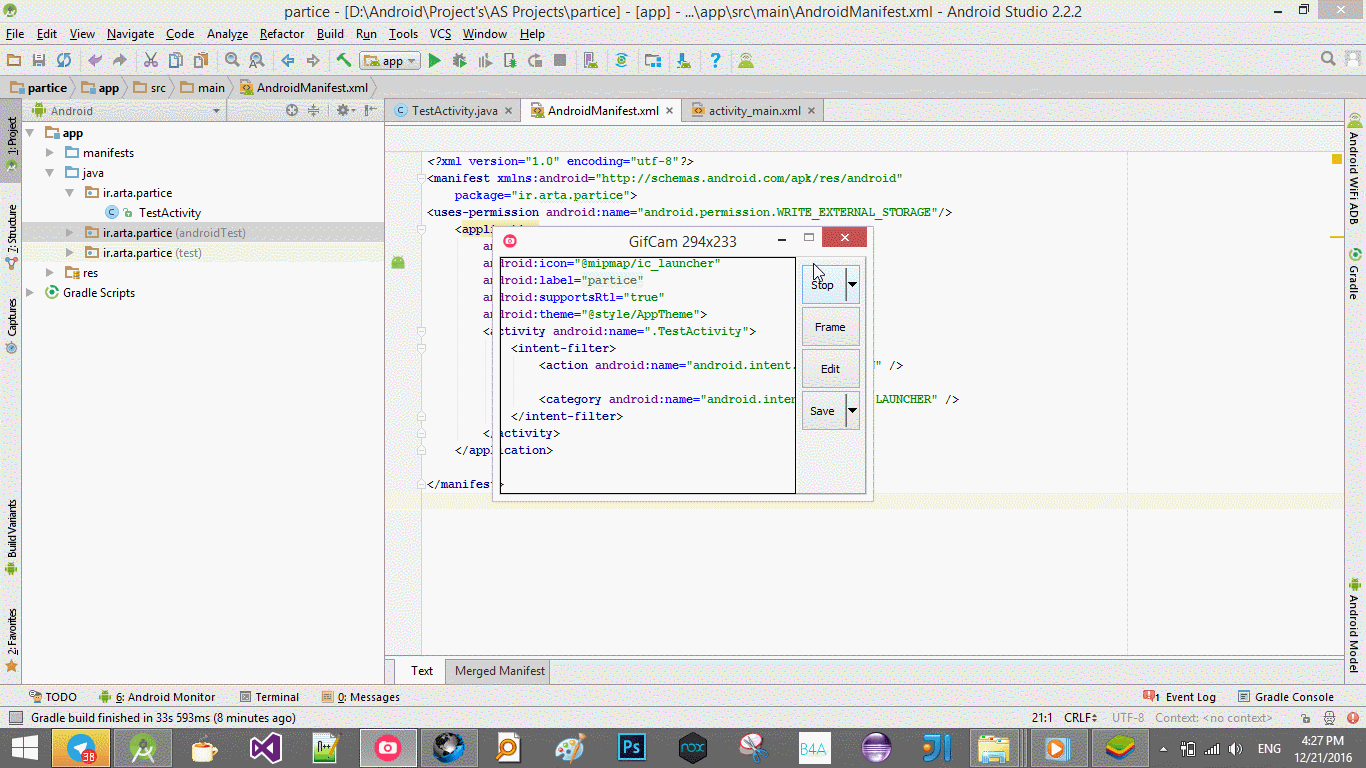The width and height of the screenshot is (1366, 768).
Task: Click the Synchronize refresh toolbar icon
Action: [x=63, y=61]
